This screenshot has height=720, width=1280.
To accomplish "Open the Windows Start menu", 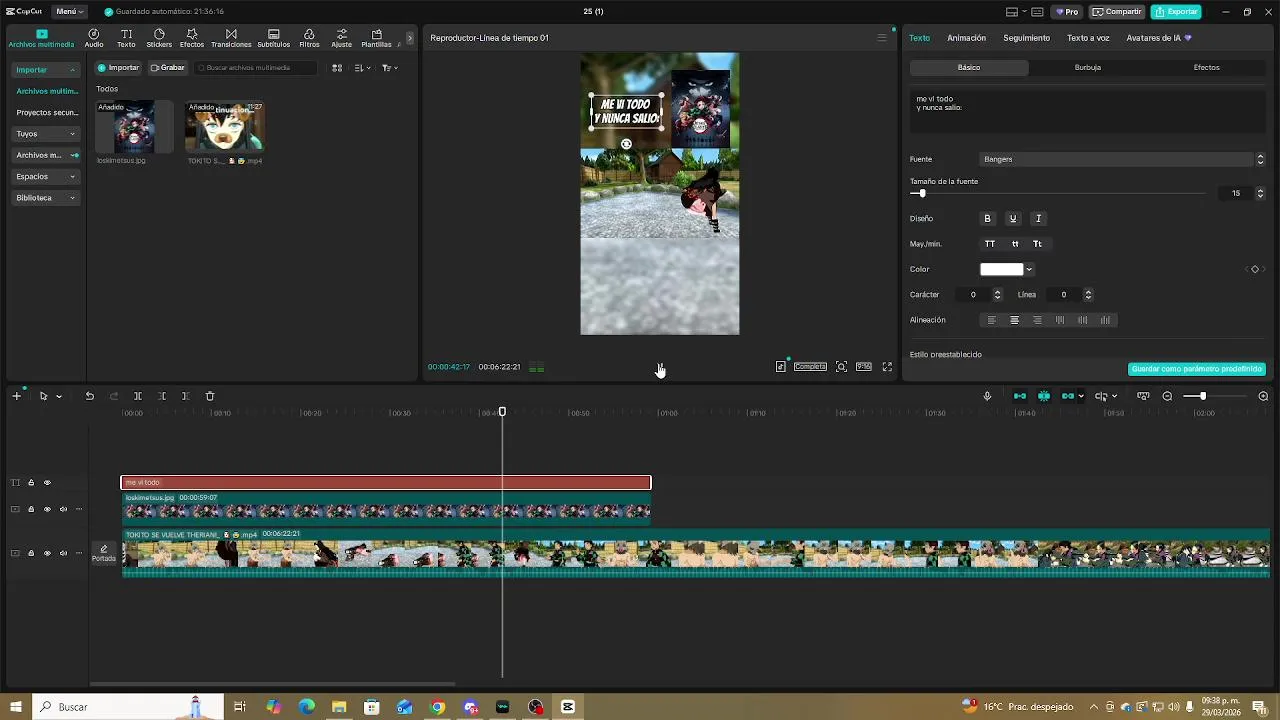I will click(16, 707).
